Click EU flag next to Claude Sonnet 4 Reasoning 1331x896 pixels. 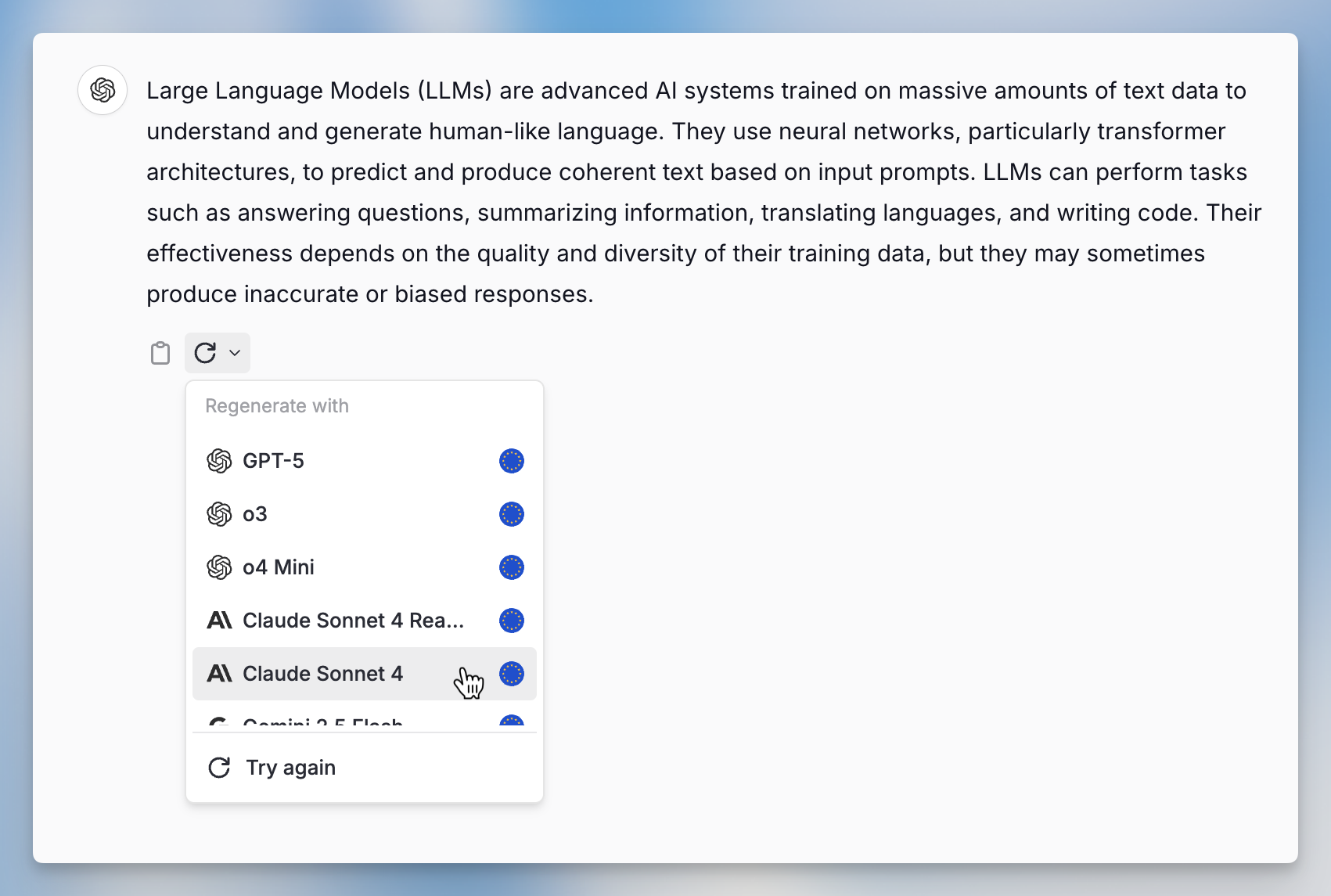512,621
